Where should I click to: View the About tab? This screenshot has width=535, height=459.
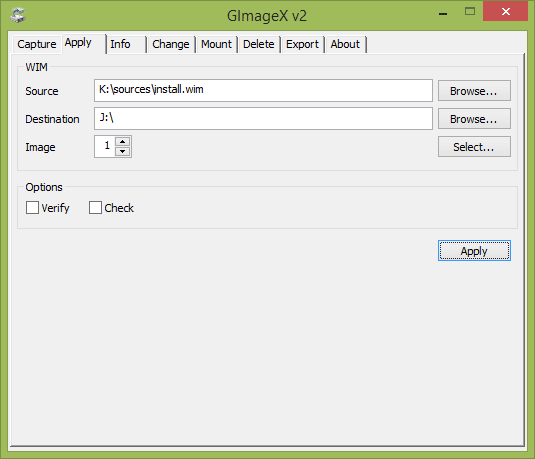point(345,44)
